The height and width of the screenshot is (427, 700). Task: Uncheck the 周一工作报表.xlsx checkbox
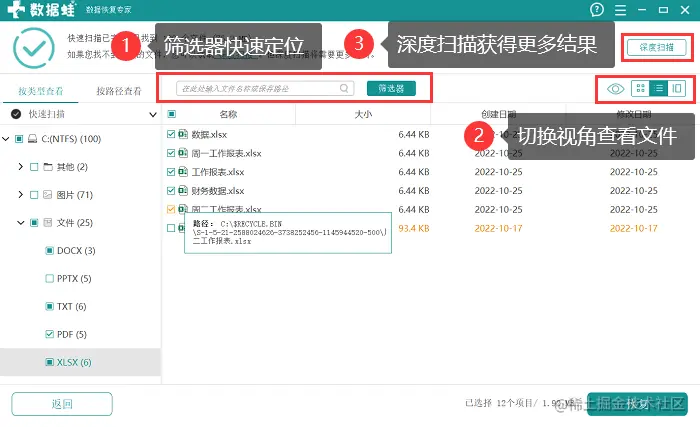tap(171, 153)
